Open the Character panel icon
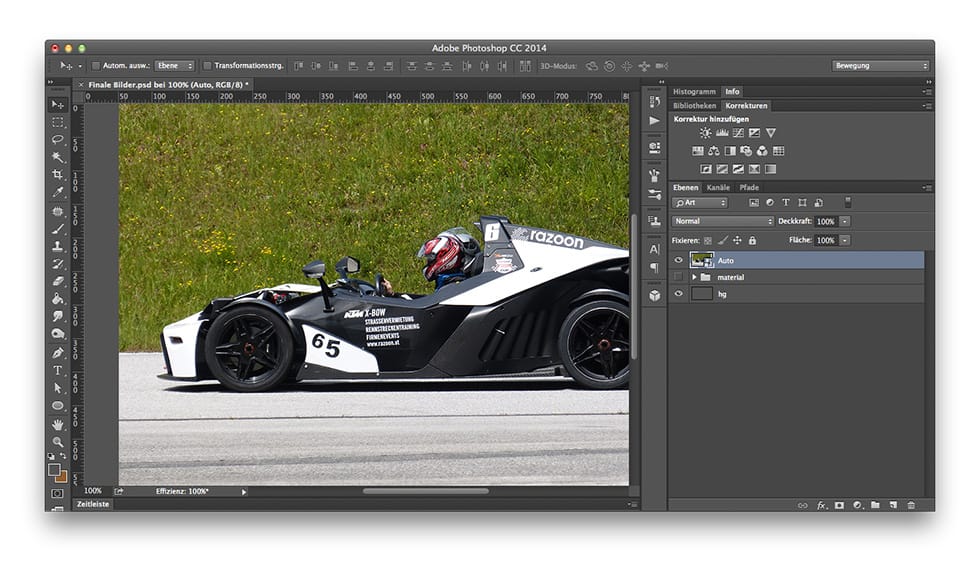 pyautogui.click(x=654, y=249)
